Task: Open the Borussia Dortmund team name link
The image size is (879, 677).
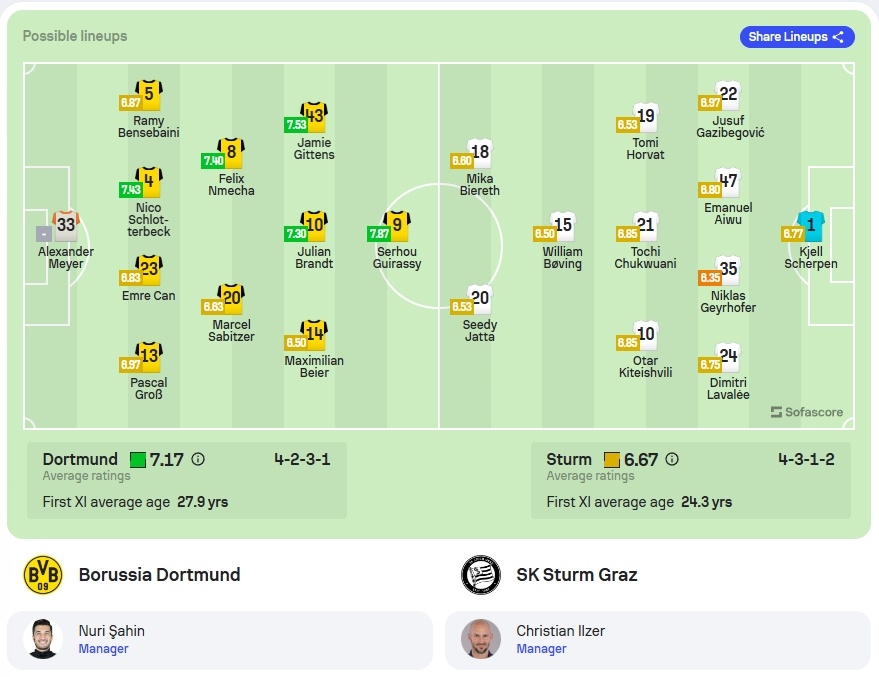Action: click(159, 575)
